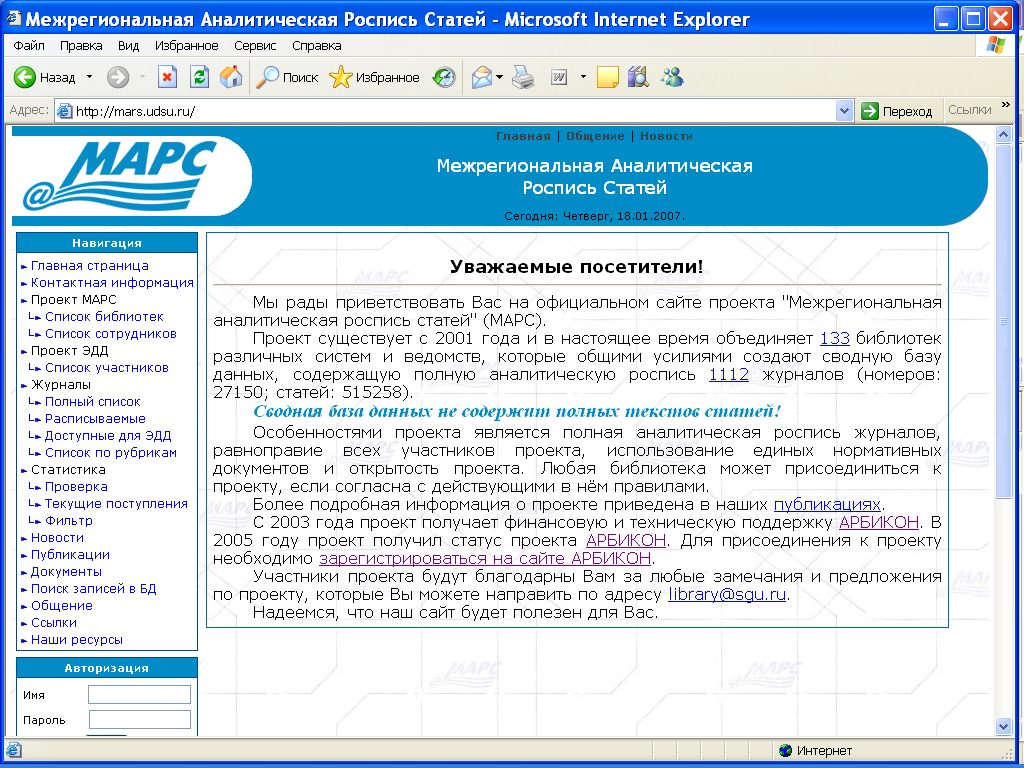Open History toolbar icon
Screen dimensions: 1024x768
[x=444, y=77]
